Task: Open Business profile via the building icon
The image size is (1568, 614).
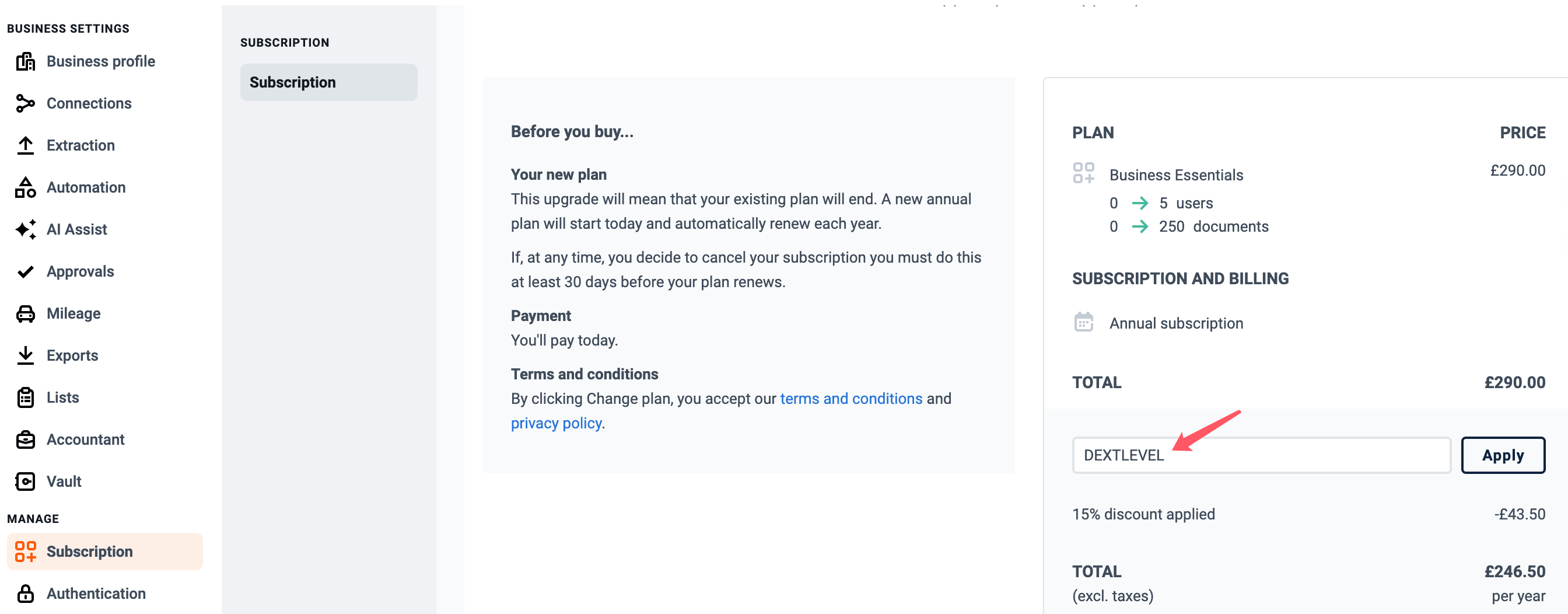Action: tap(25, 61)
